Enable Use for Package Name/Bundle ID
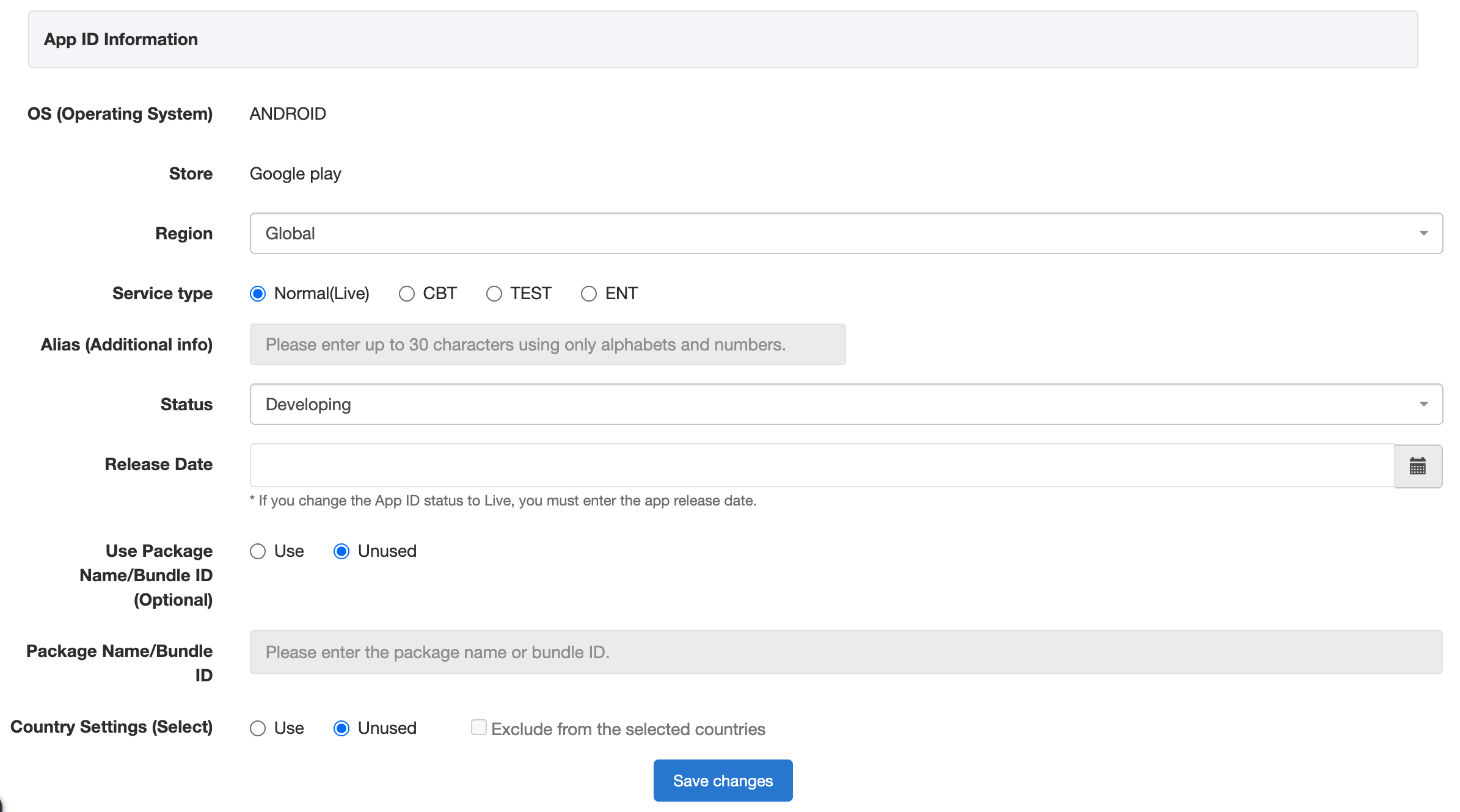The height and width of the screenshot is (812, 1460). click(x=258, y=551)
